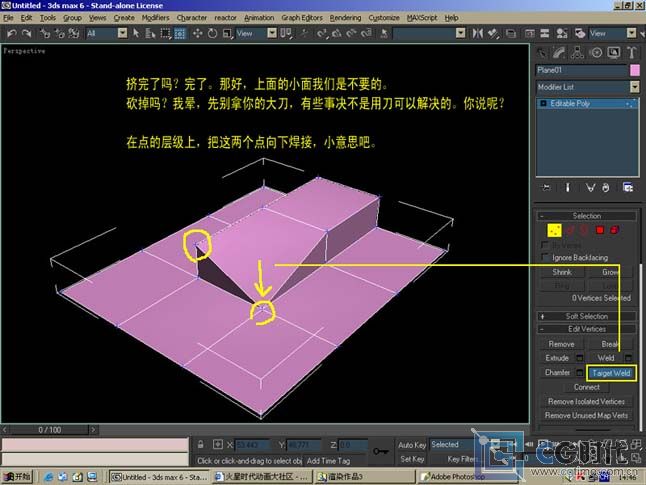Screen dimensions: 646x485
Task: Click Remove Isolated Vertices button
Action: [x=586, y=401]
